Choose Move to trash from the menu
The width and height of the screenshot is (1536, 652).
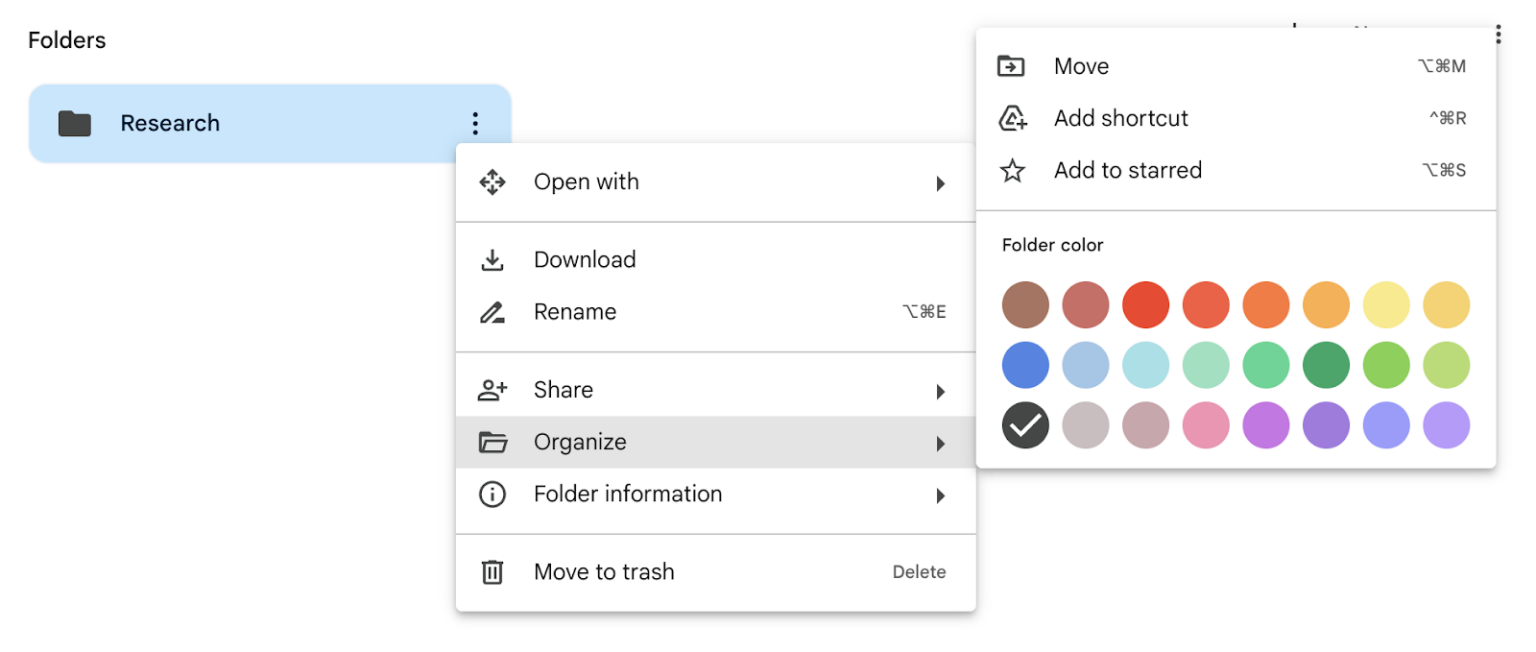[604, 571]
